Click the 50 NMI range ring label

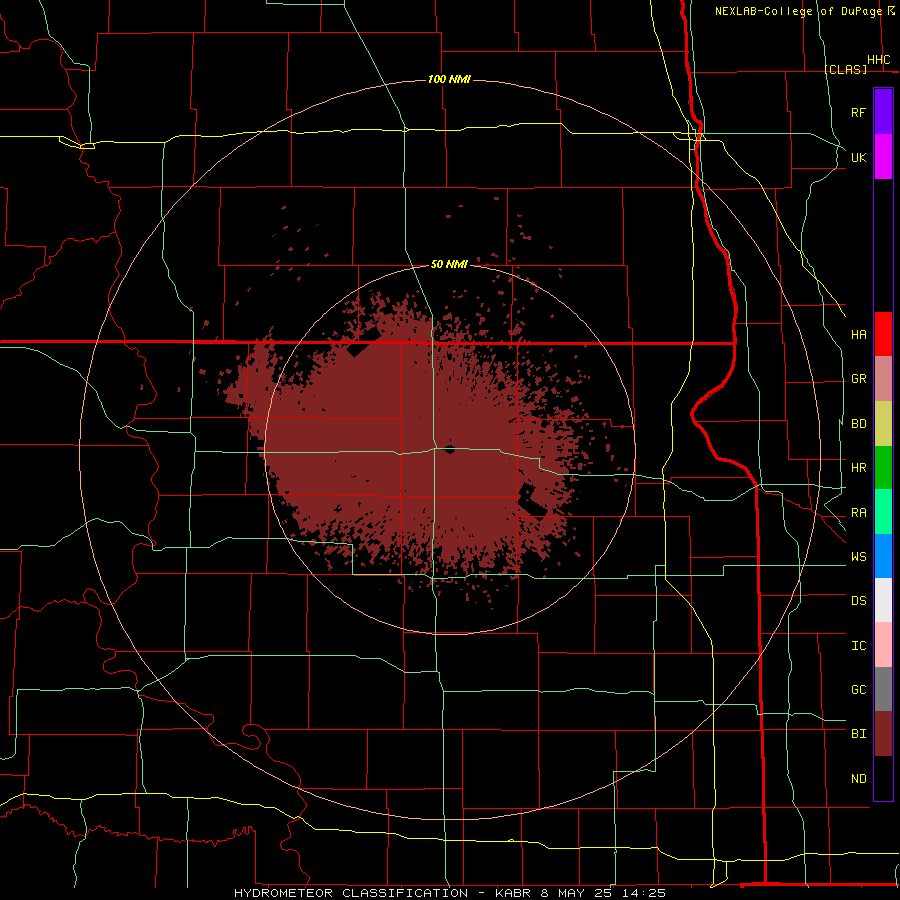click(449, 265)
